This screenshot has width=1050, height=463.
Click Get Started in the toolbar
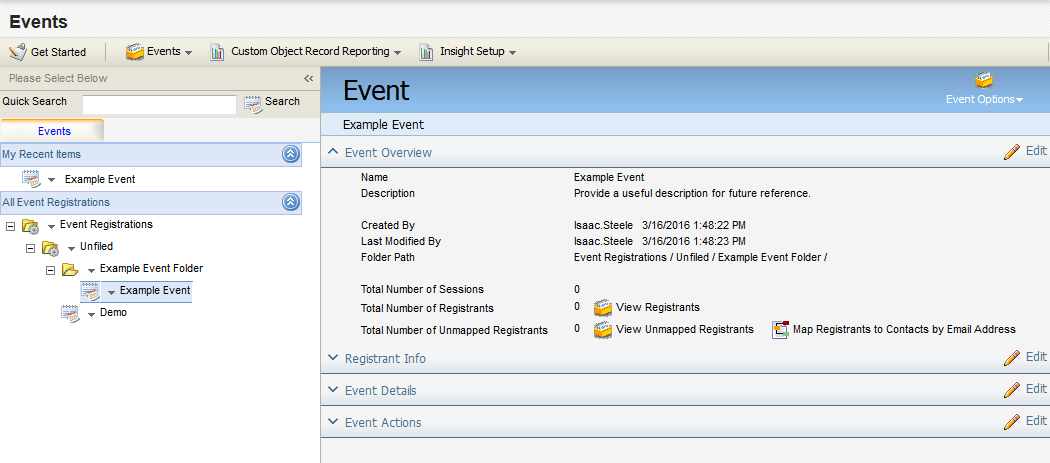point(58,52)
